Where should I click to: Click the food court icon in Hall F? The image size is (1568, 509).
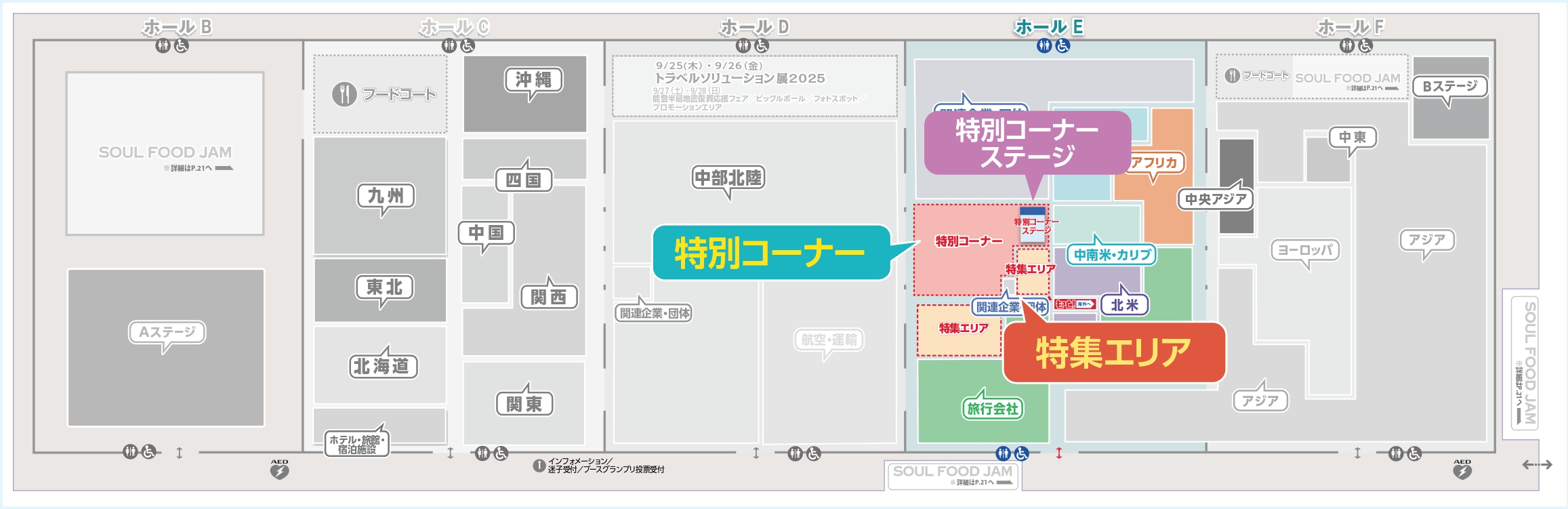(x=1233, y=76)
